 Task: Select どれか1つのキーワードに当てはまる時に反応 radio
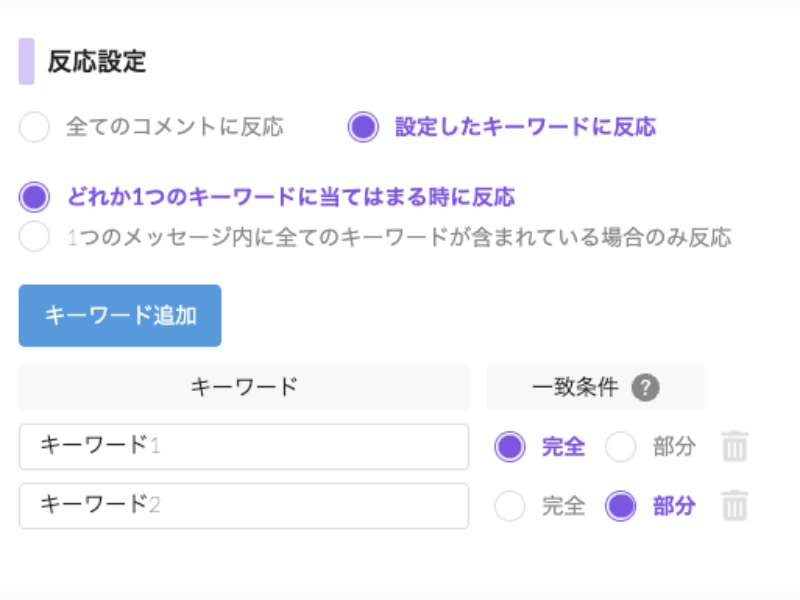pos(35,197)
